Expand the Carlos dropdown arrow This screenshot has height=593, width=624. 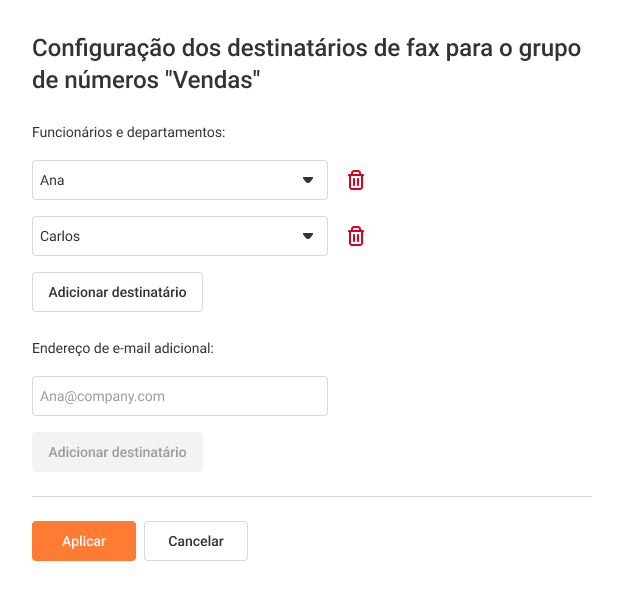(x=308, y=236)
